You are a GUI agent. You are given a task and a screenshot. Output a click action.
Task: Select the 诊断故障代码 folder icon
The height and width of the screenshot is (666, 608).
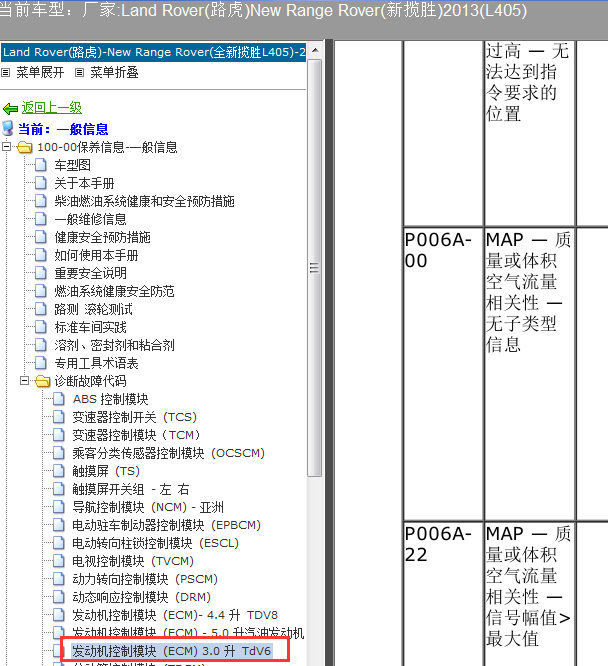click(43, 381)
